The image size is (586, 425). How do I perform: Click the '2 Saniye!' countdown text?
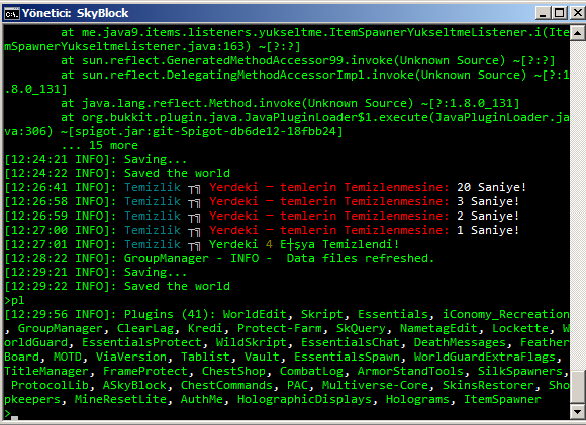tap(488, 216)
